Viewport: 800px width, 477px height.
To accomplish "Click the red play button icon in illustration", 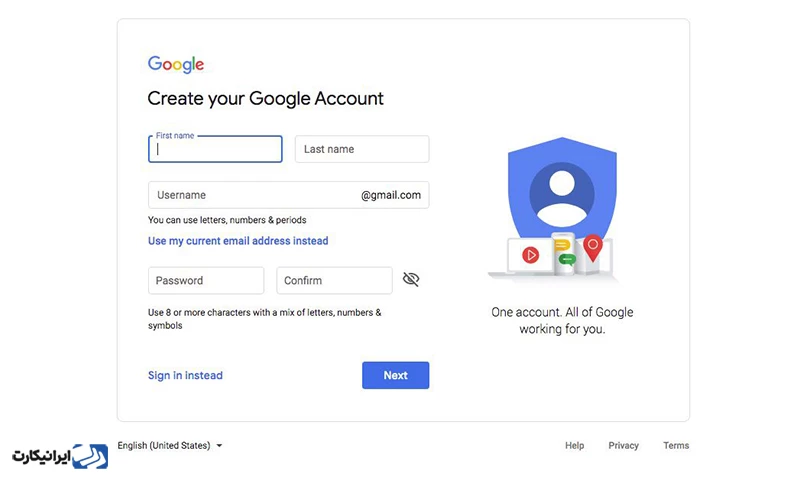I will [x=531, y=255].
